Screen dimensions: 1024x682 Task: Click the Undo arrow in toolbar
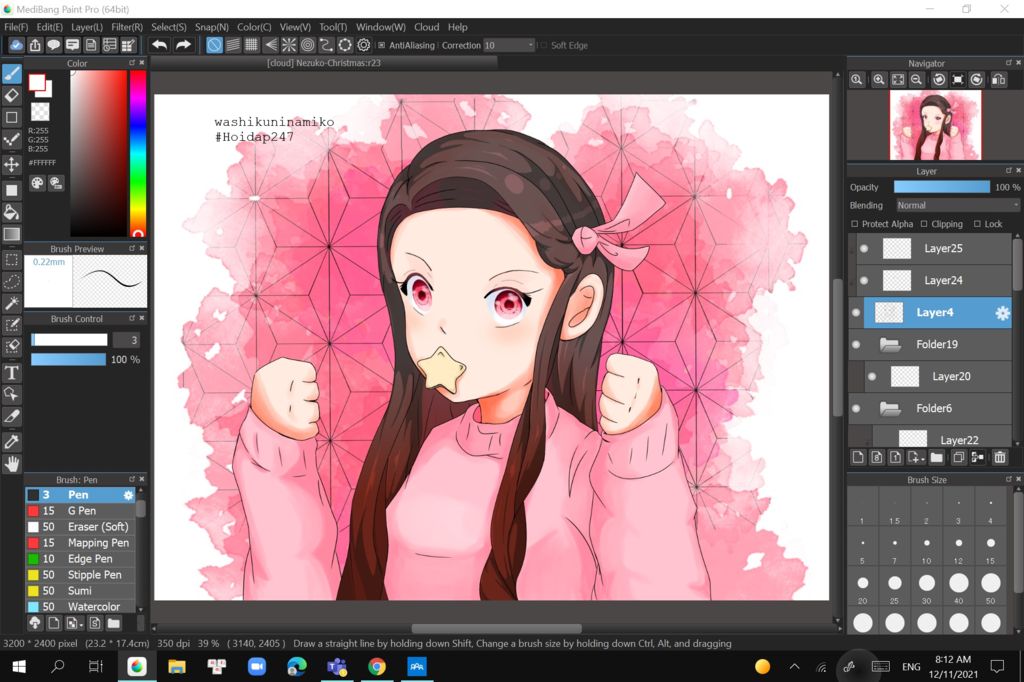pos(159,45)
